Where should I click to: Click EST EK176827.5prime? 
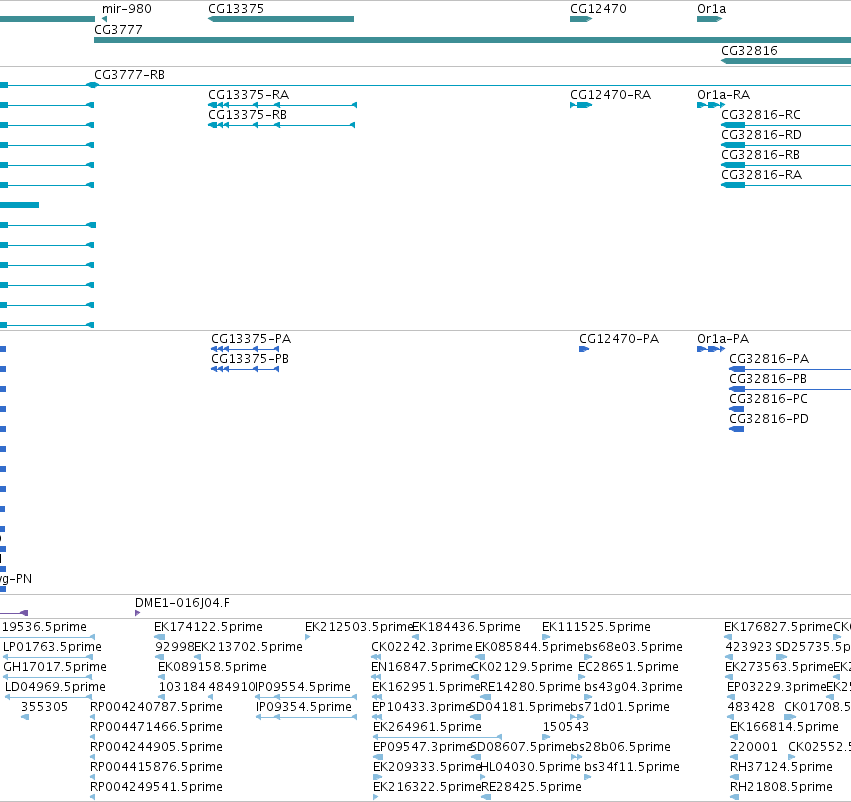[778, 627]
